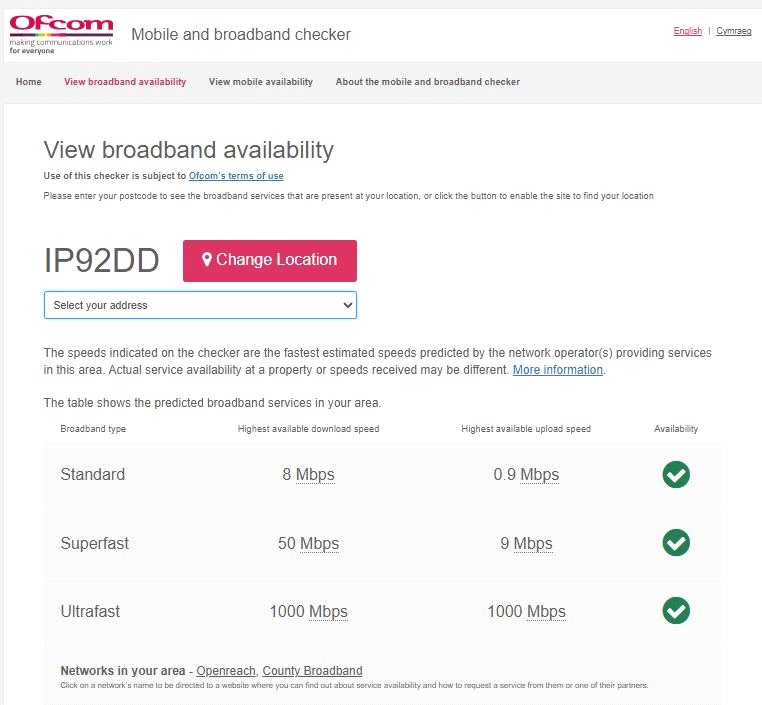Open About the mobile and broadband checker
This screenshot has height=705, width=762.
[x=427, y=82]
